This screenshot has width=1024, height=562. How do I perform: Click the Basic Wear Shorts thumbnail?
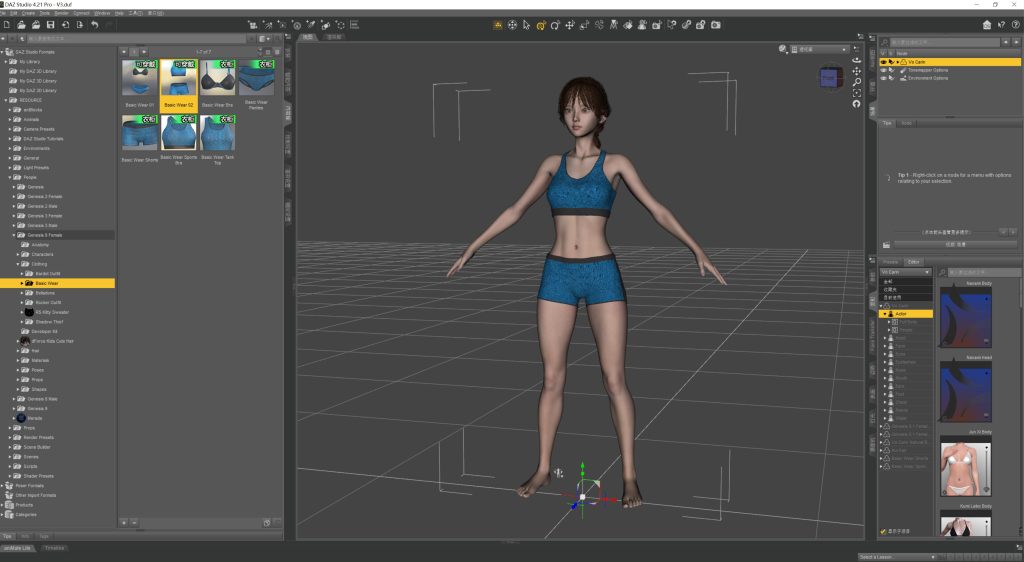click(x=140, y=133)
